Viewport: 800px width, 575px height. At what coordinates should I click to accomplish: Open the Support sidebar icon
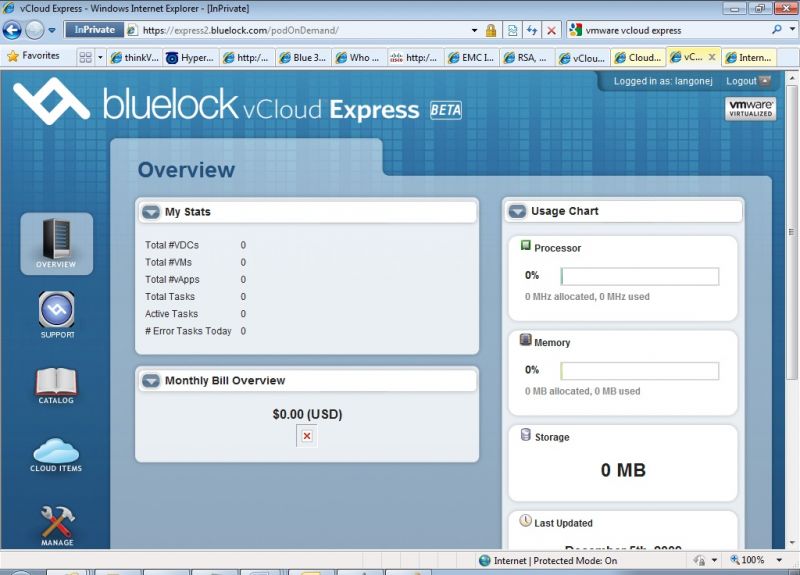[x=57, y=315]
